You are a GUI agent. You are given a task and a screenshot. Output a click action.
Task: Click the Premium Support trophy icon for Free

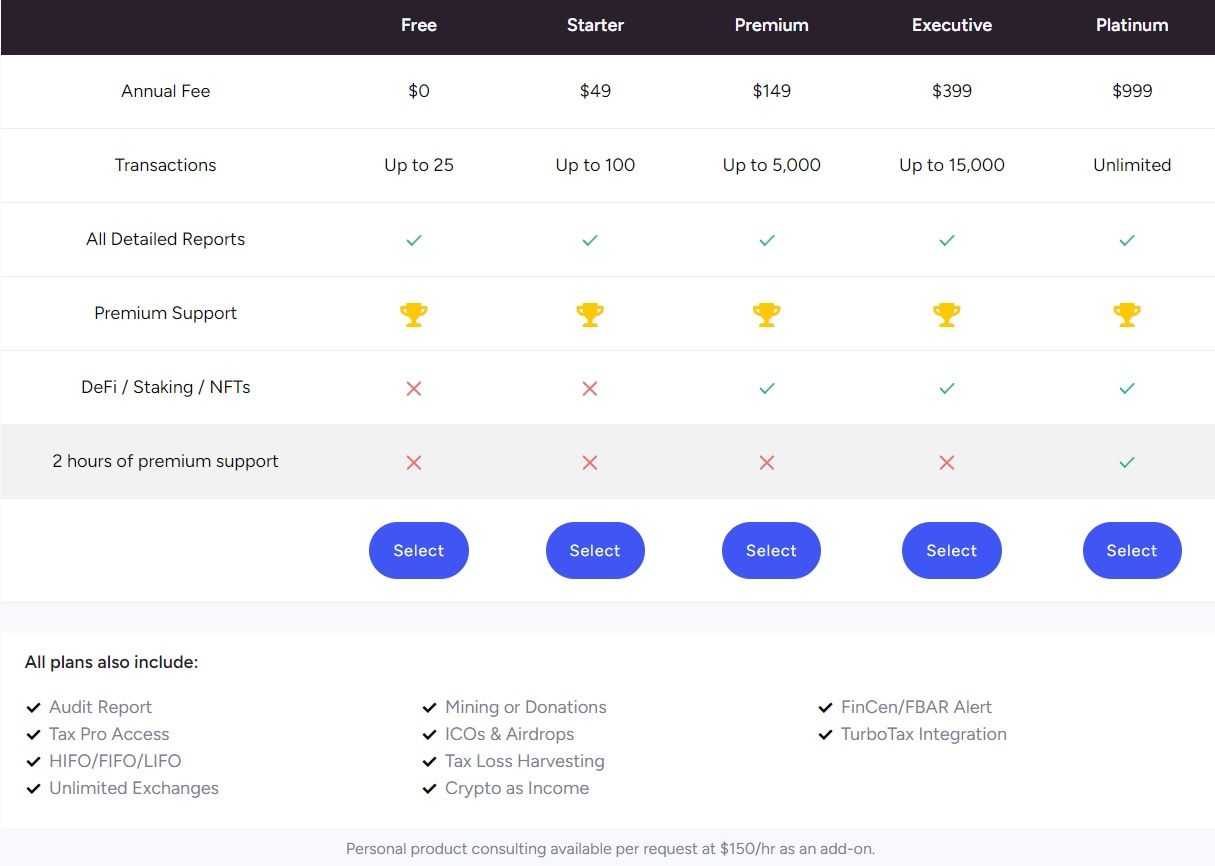coord(414,315)
